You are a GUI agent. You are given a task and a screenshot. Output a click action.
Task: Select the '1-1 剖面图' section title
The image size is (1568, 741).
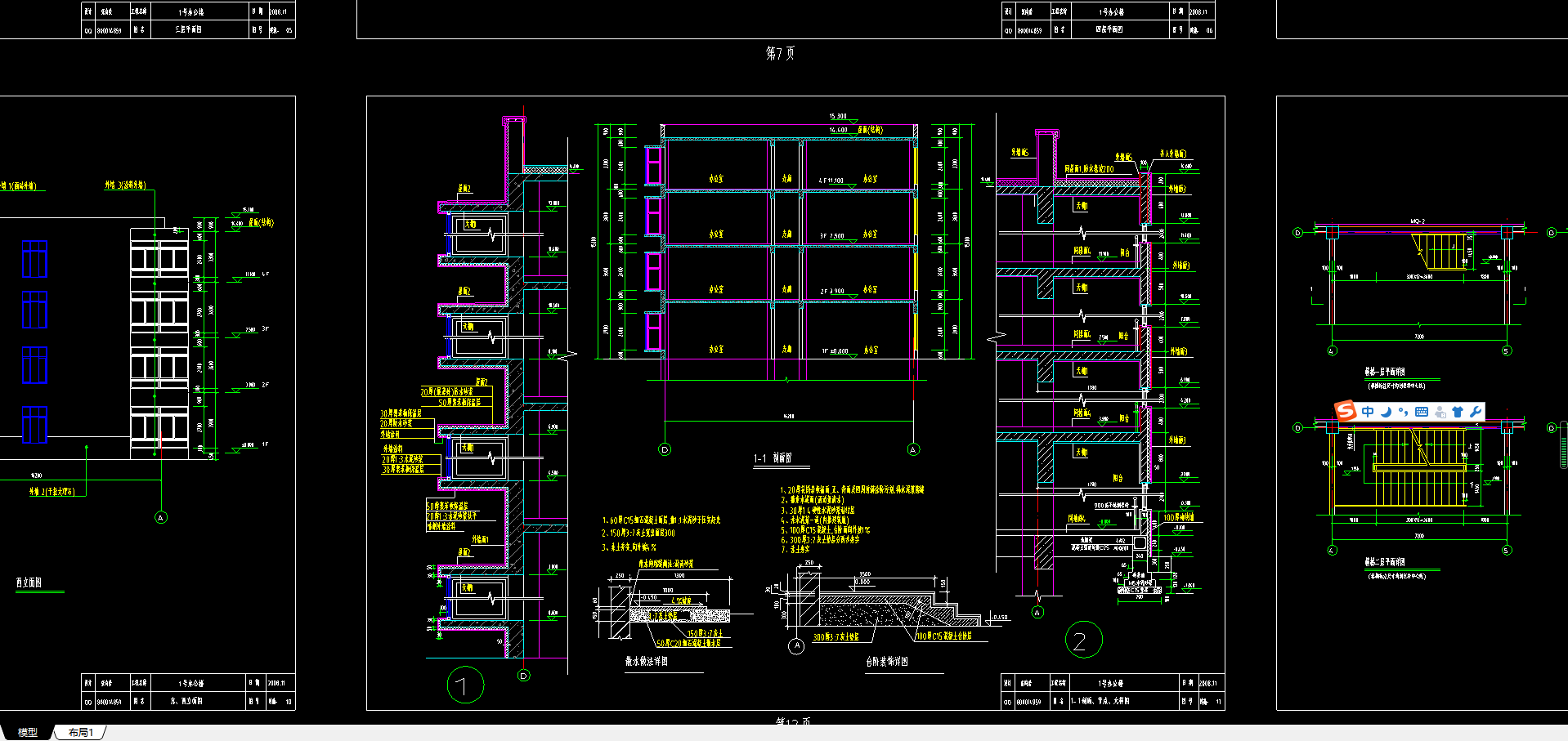click(773, 458)
